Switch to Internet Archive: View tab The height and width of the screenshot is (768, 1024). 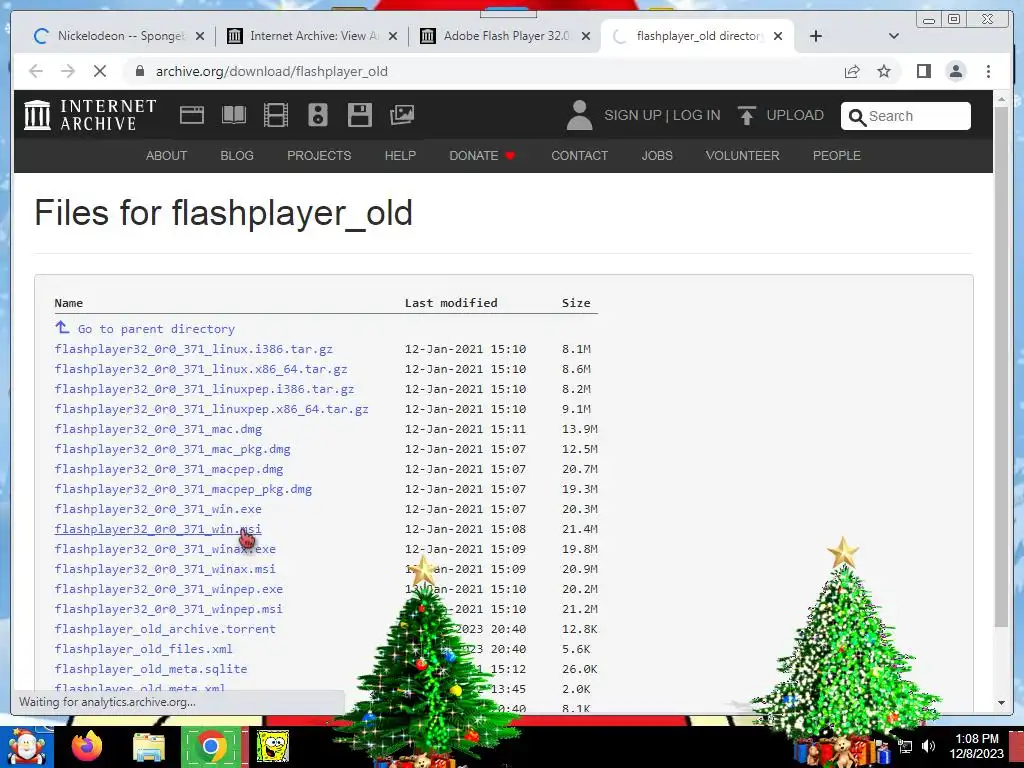click(314, 36)
